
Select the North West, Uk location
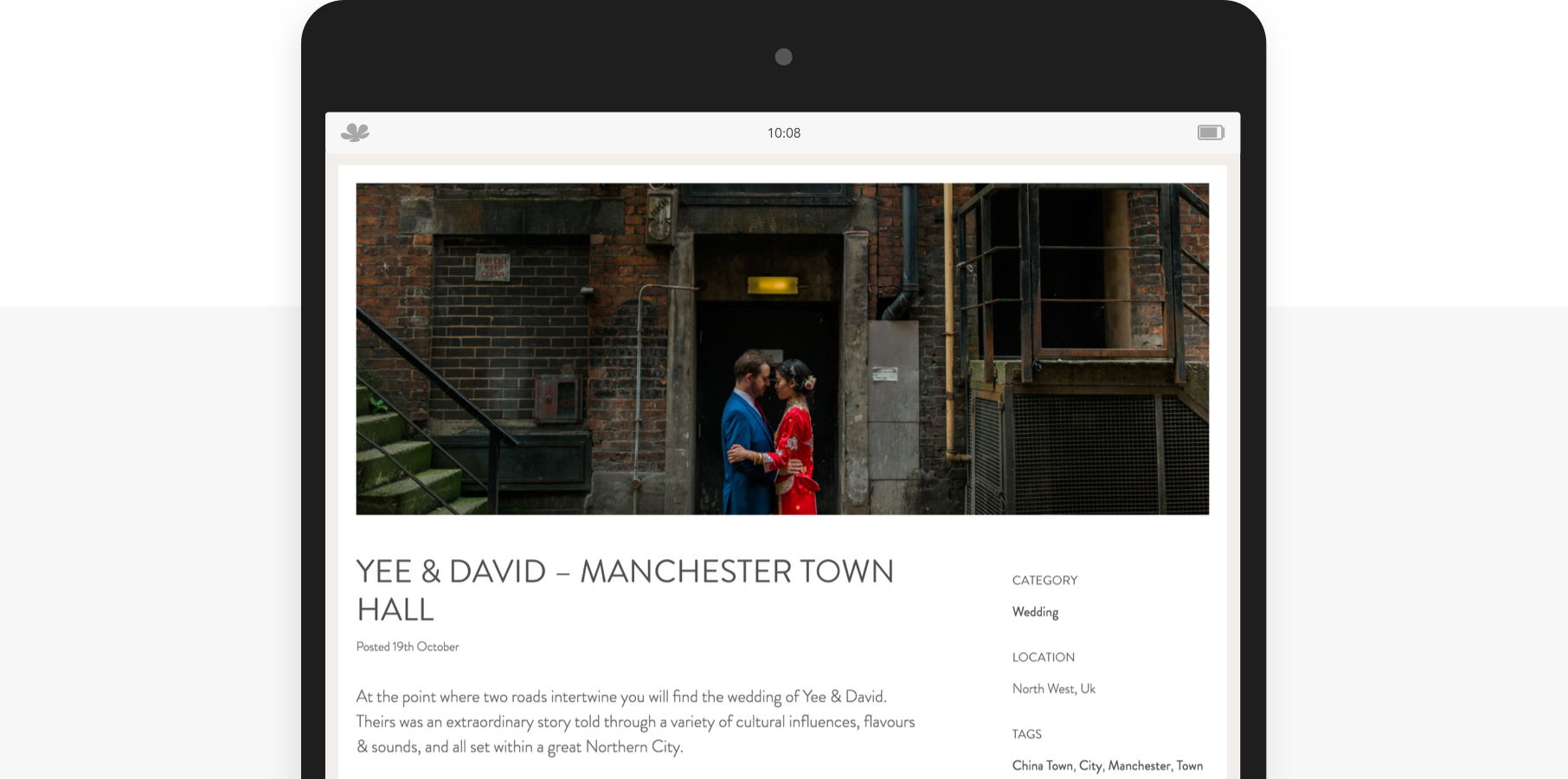[1054, 689]
